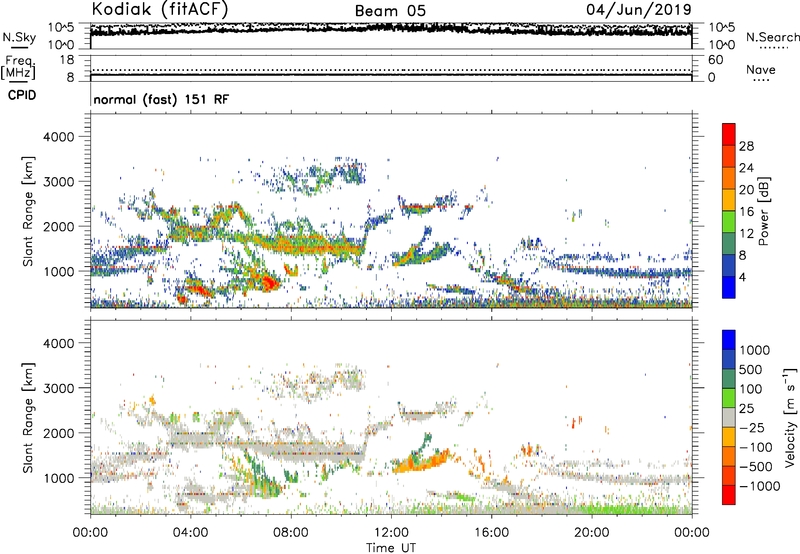Click the 'Kodiak (fitACF)' title text

coord(160,9)
